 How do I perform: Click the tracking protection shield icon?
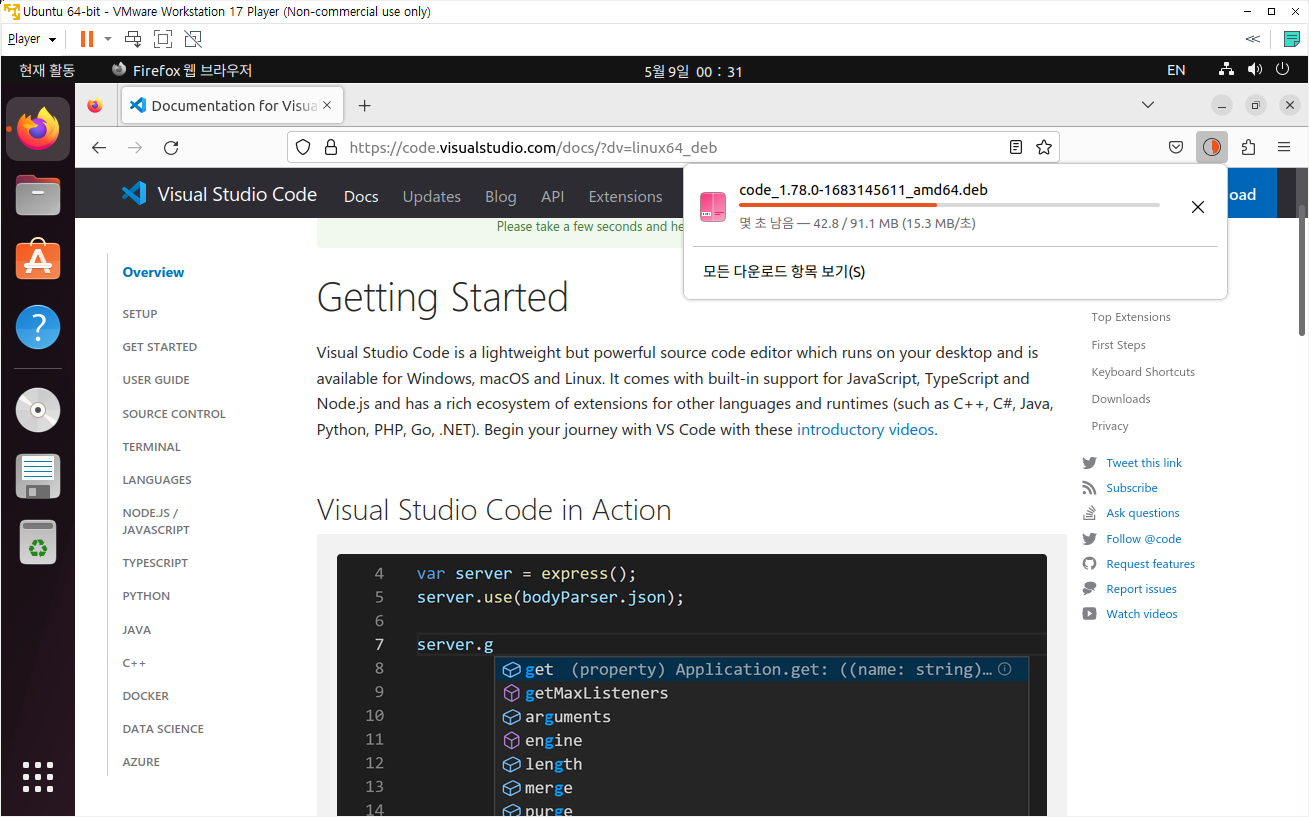tap(305, 147)
